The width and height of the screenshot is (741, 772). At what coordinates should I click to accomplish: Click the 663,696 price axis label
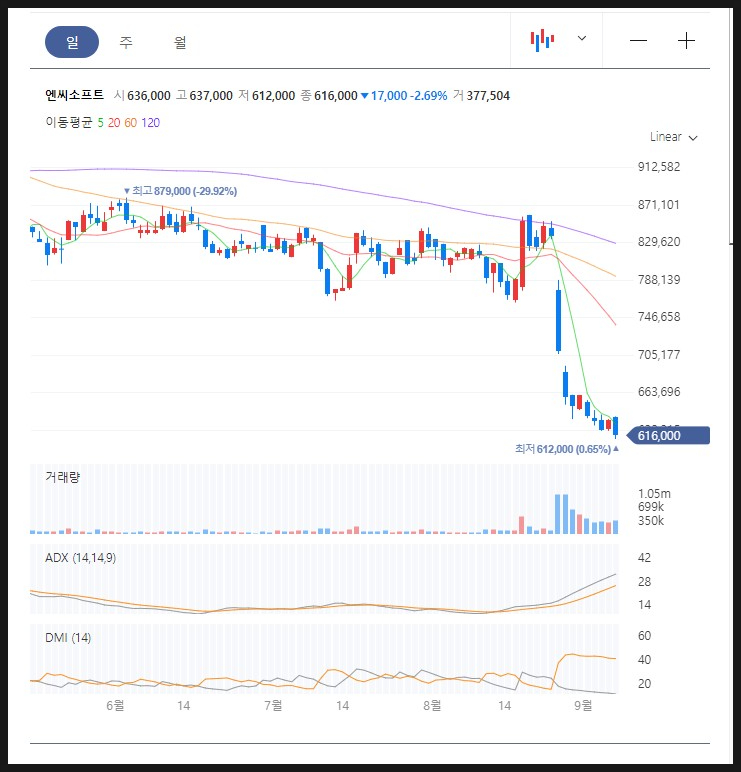pos(659,392)
